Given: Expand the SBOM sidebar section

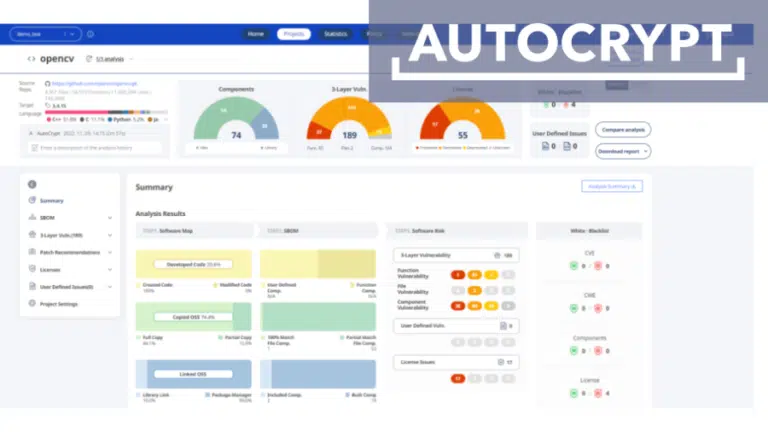Looking at the screenshot, I should click(110, 217).
